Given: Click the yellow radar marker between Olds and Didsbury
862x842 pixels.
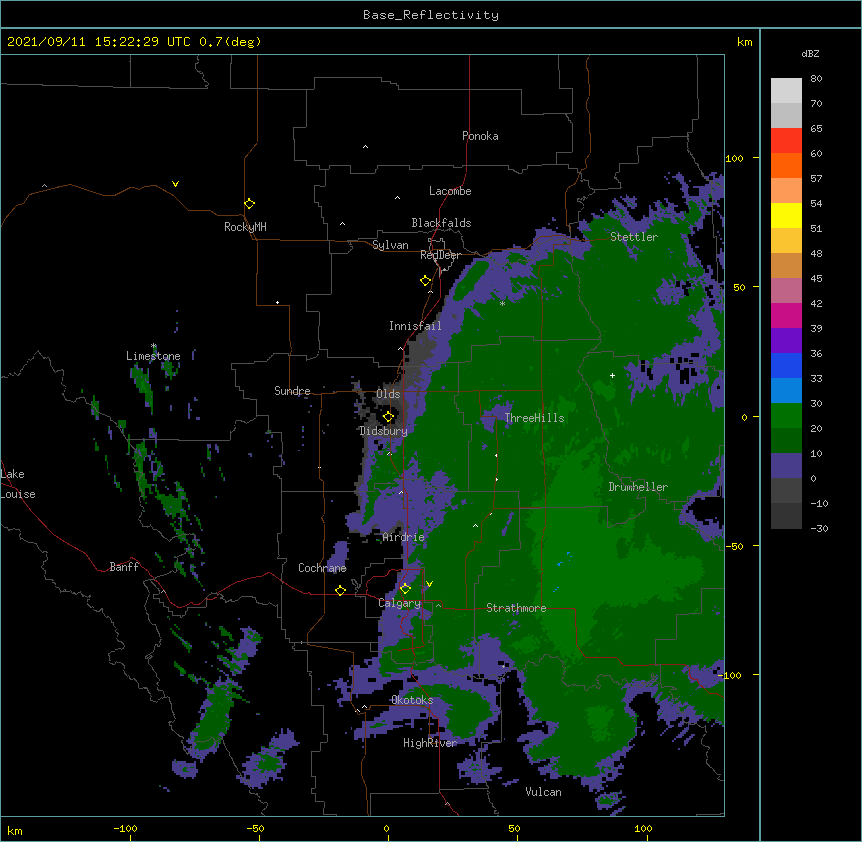Looking at the screenshot, I should pos(389,417).
